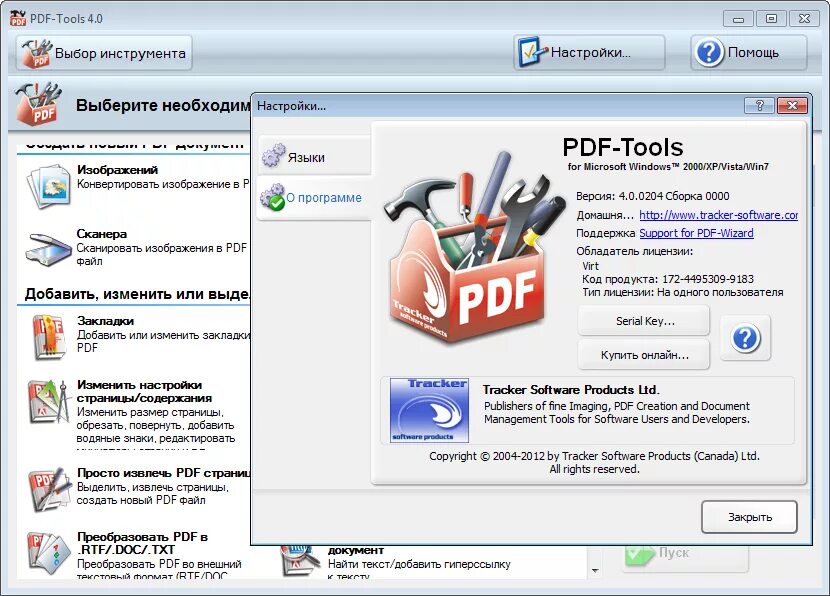830x596 pixels.
Task: Click the Купить онлайн... button
Action: point(644,355)
